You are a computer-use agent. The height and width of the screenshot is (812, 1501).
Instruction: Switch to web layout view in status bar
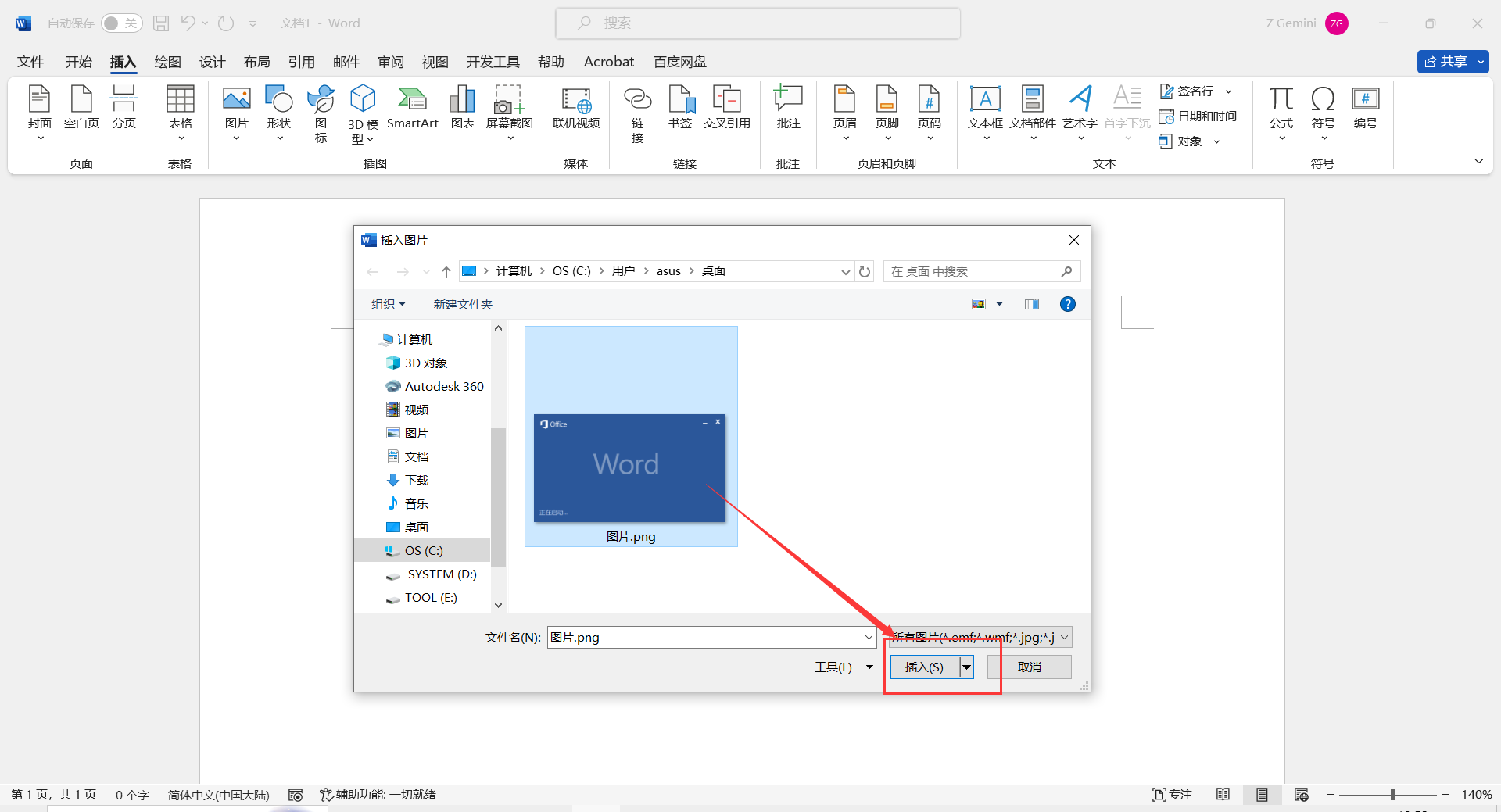pos(1301,794)
